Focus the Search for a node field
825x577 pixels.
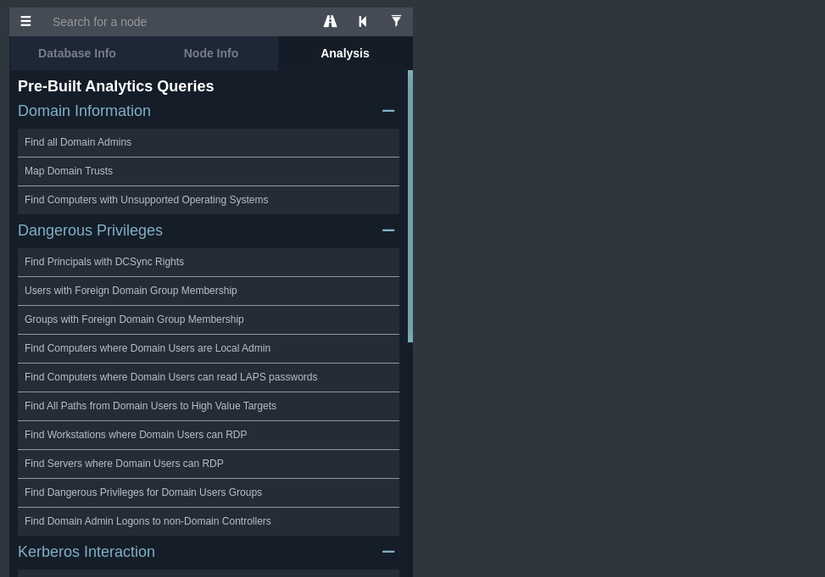pyautogui.click(x=179, y=22)
